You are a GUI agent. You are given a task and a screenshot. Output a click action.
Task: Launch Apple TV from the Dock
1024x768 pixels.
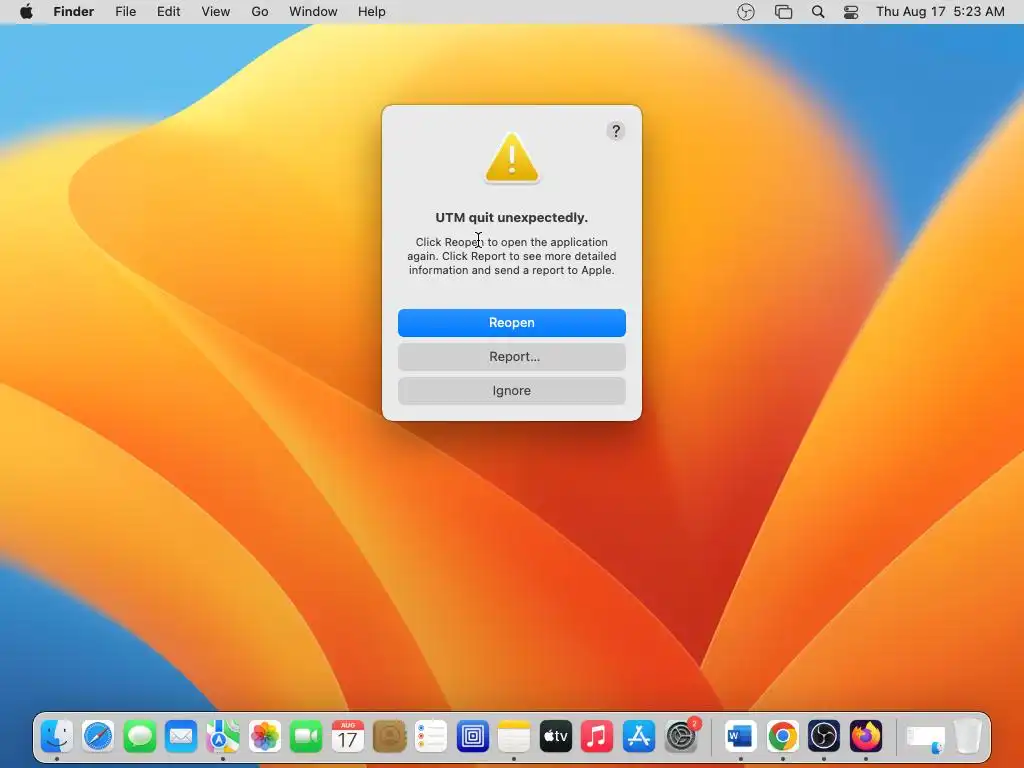click(556, 737)
